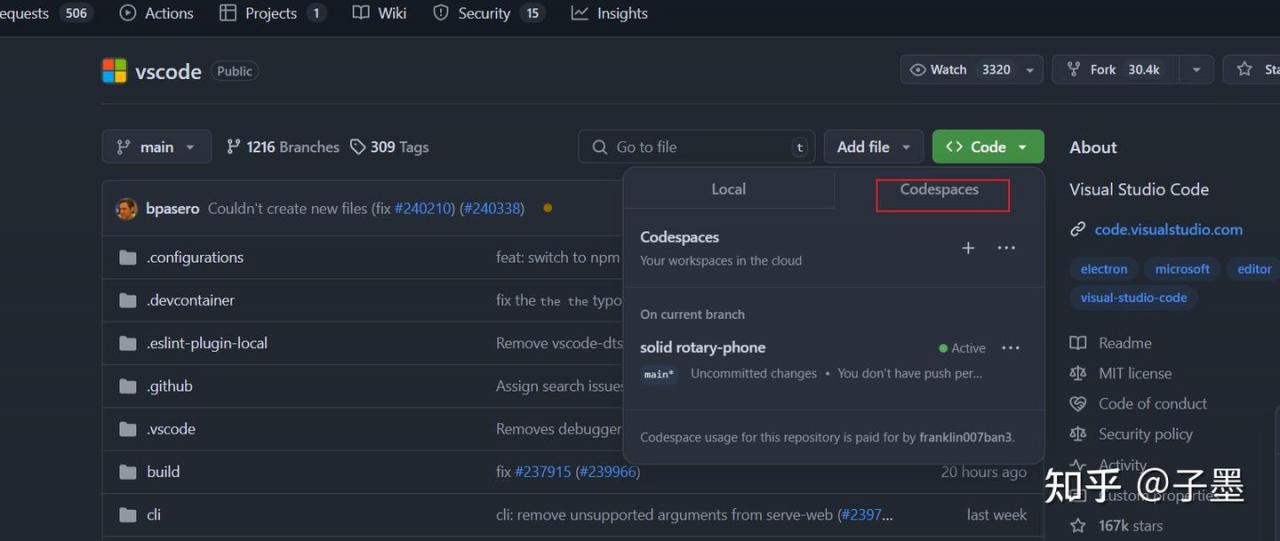
Task: Open the .devcontainer folder
Action: [190, 300]
